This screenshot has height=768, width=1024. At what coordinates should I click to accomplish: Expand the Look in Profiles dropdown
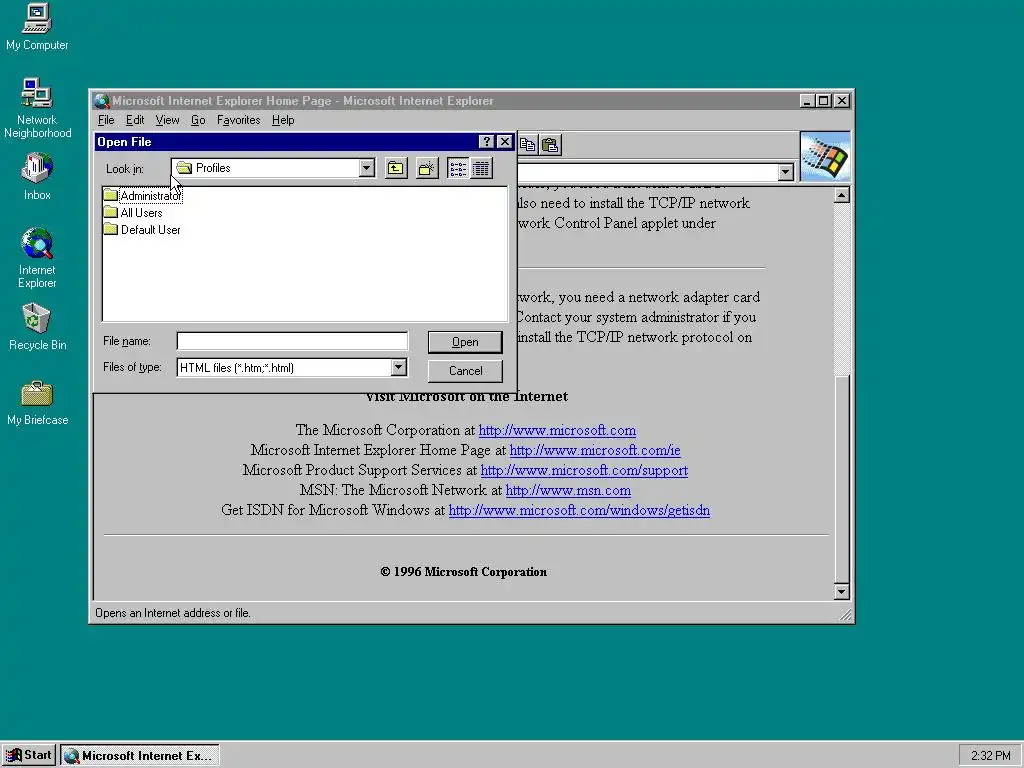coord(366,168)
